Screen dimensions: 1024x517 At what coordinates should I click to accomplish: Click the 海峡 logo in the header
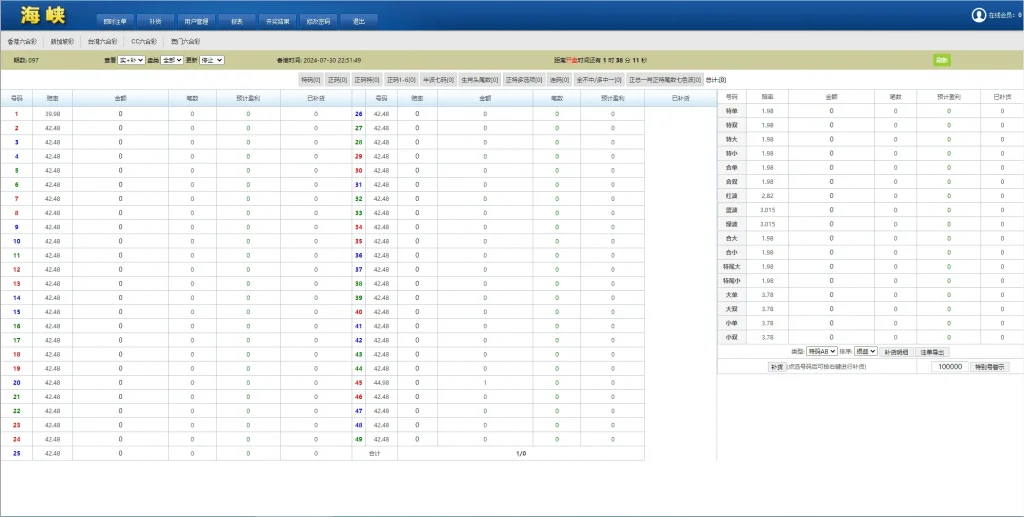45,15
